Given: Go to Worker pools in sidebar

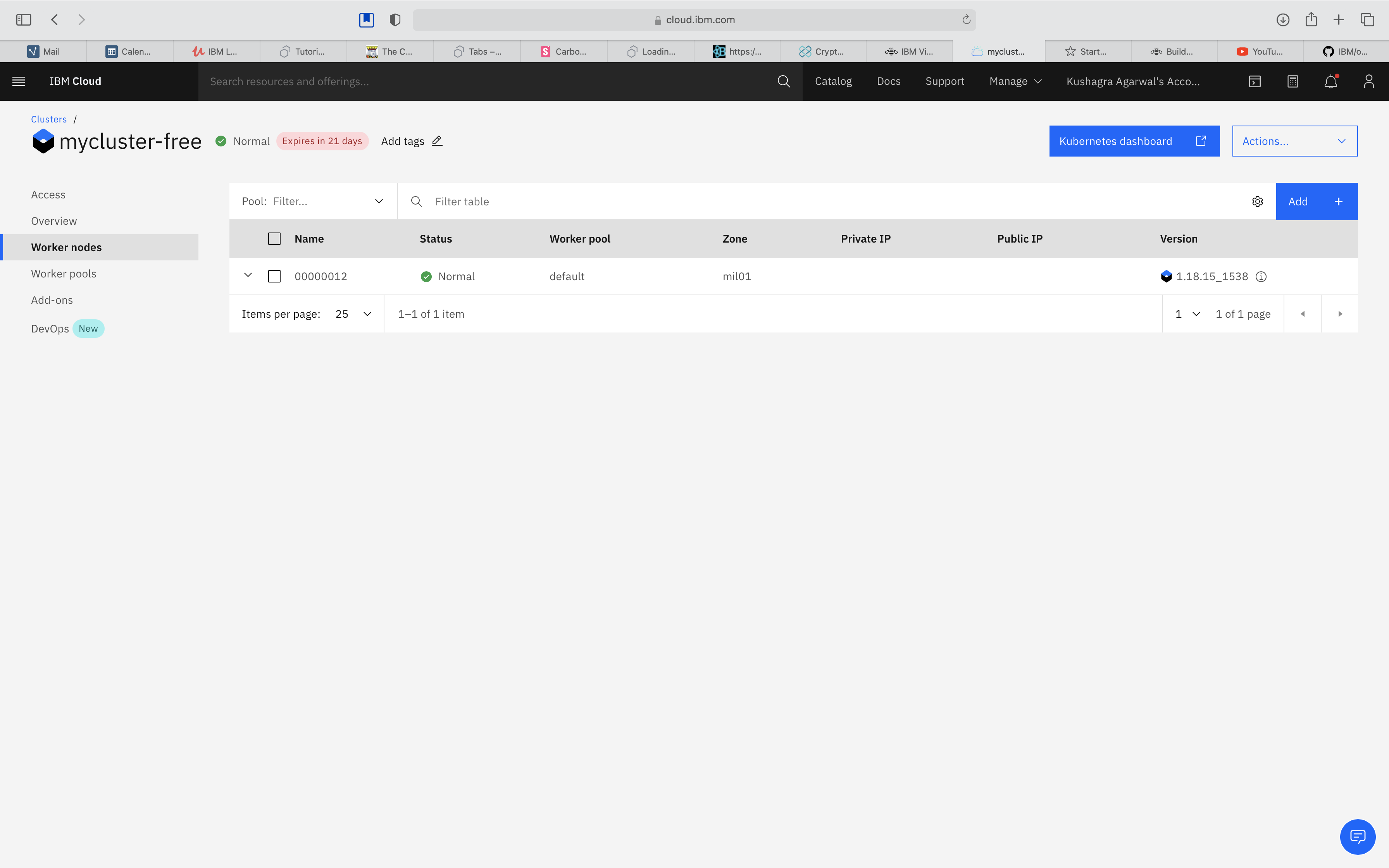Looking at the screenshot, I should pyautogui.click(x=64, y=274).
